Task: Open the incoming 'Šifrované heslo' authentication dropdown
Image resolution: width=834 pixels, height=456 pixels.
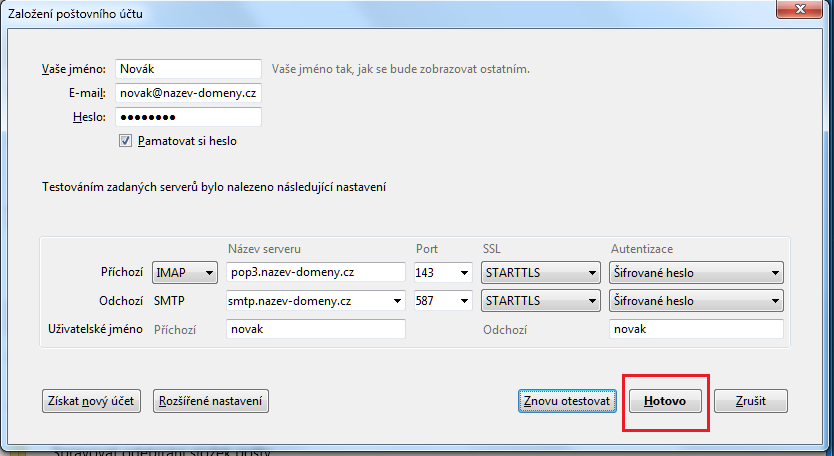Action: [696, 273]
